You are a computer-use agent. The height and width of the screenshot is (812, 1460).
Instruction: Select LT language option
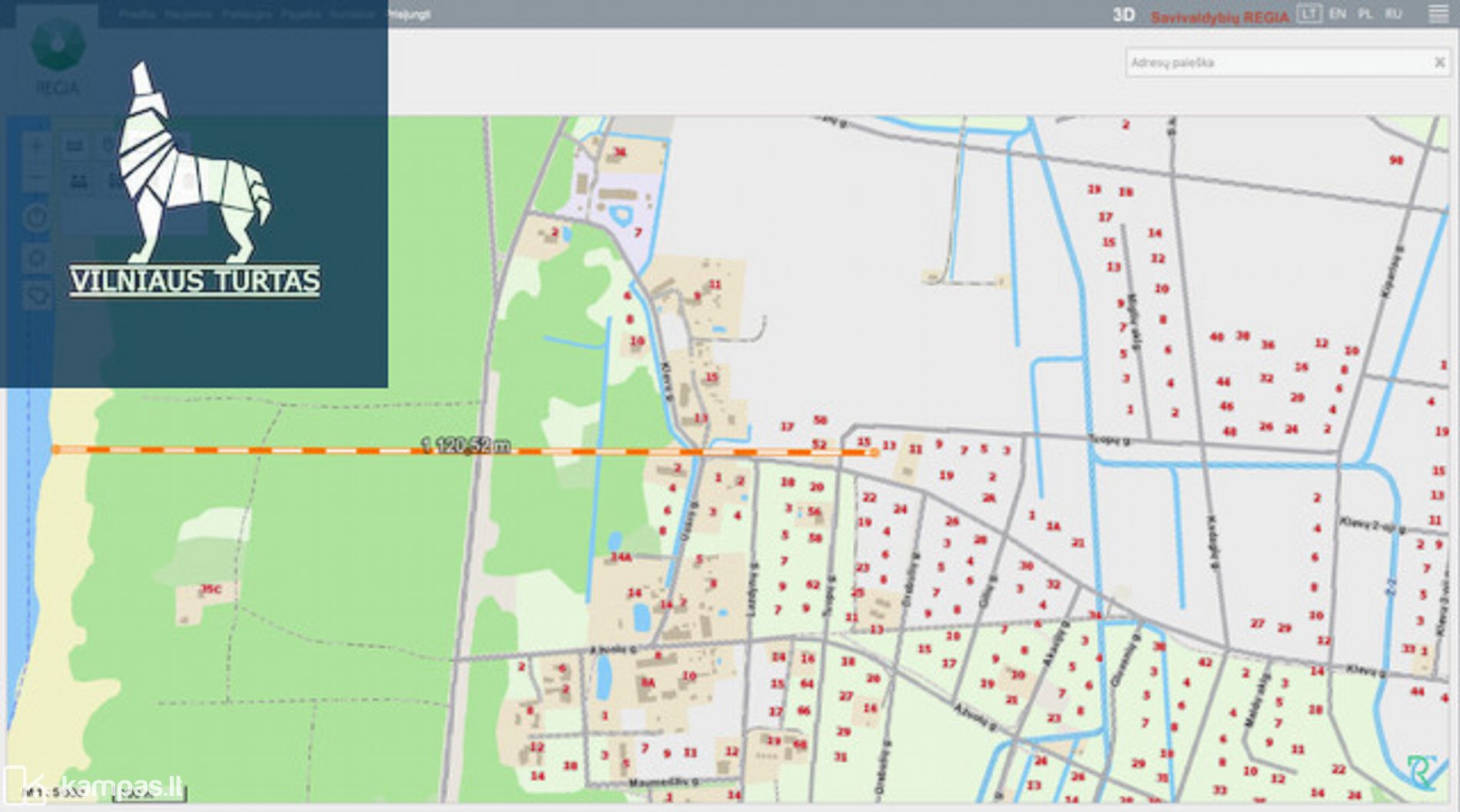click(x=1309, y=14)
